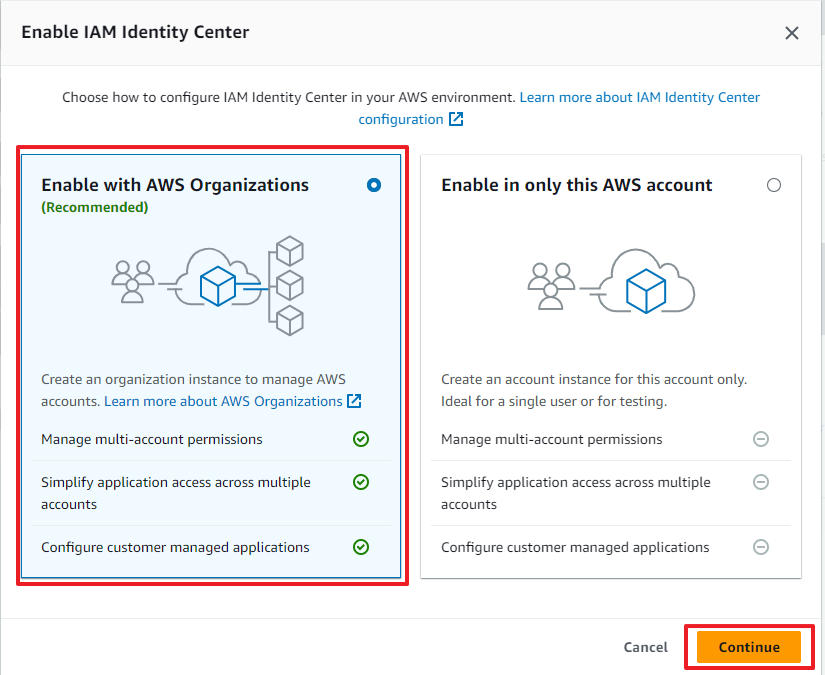Click green check for Simplify application access
This screenshot has height=675, width=825.
tap(361, 482)
